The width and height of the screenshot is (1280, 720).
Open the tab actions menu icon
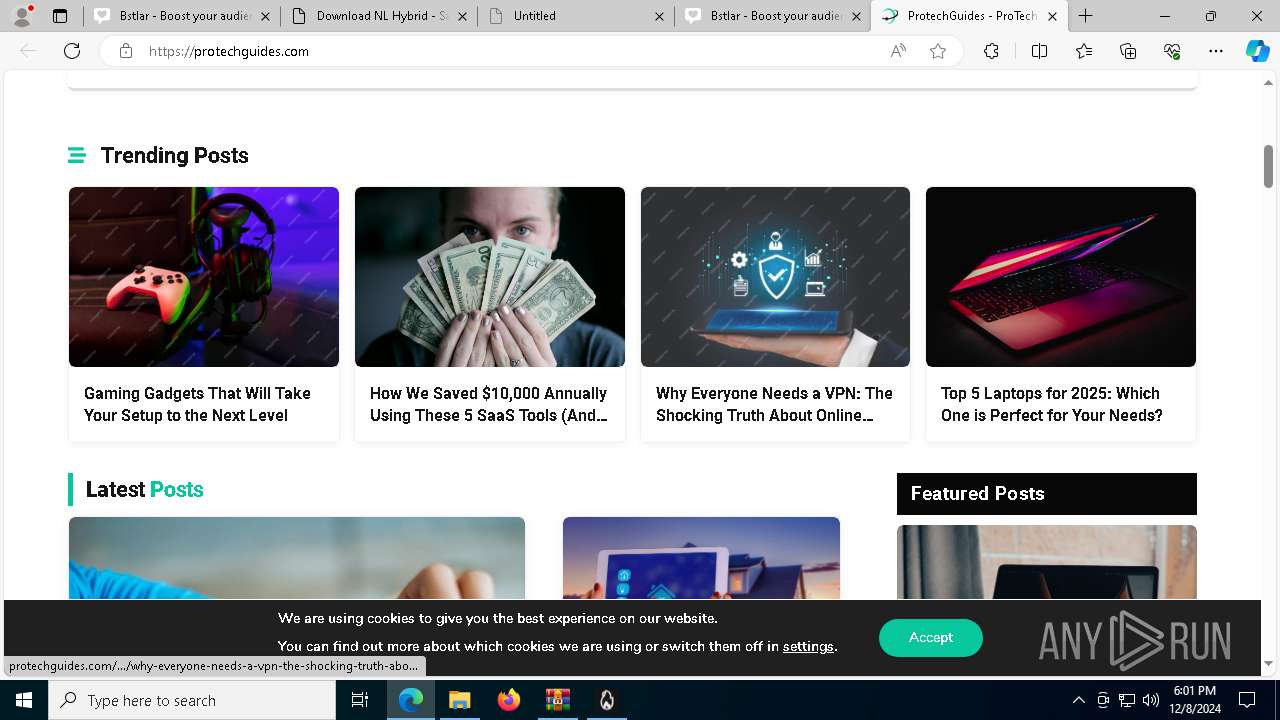click(x=60, y=16)
